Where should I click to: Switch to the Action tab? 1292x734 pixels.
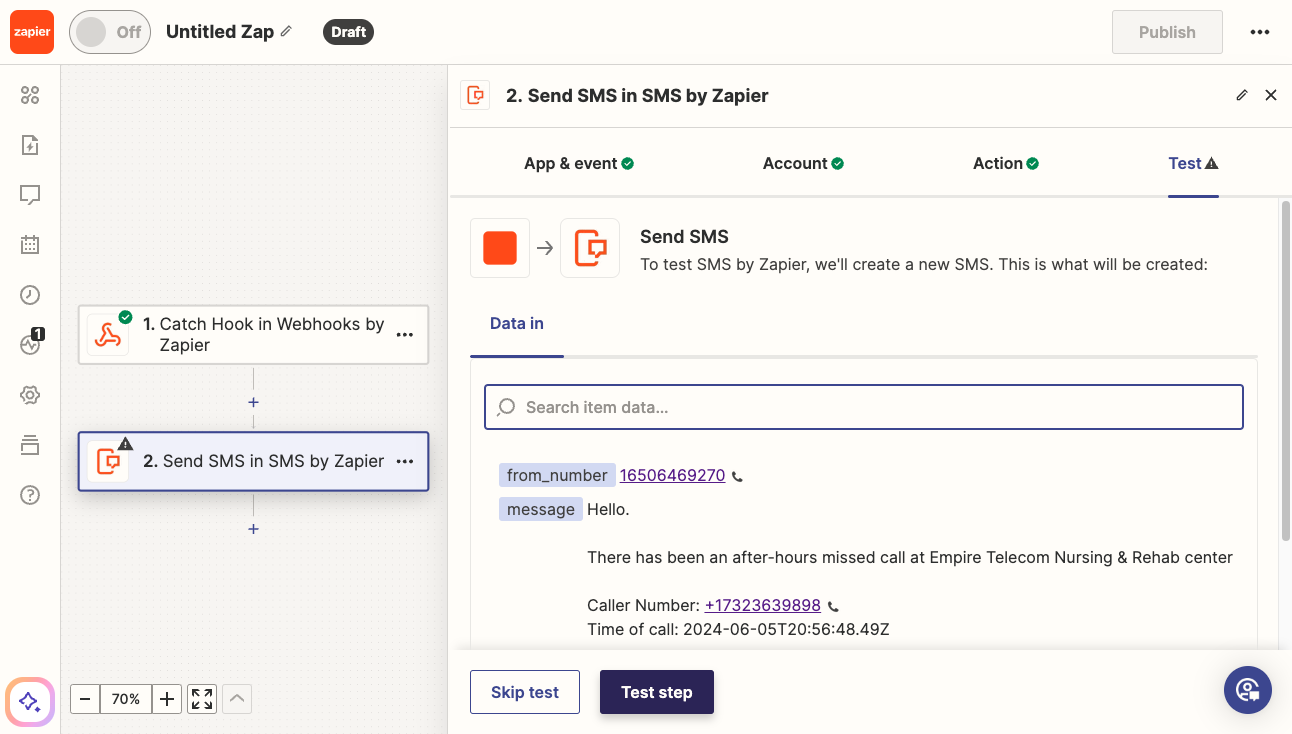click(x=1006, y=163)
